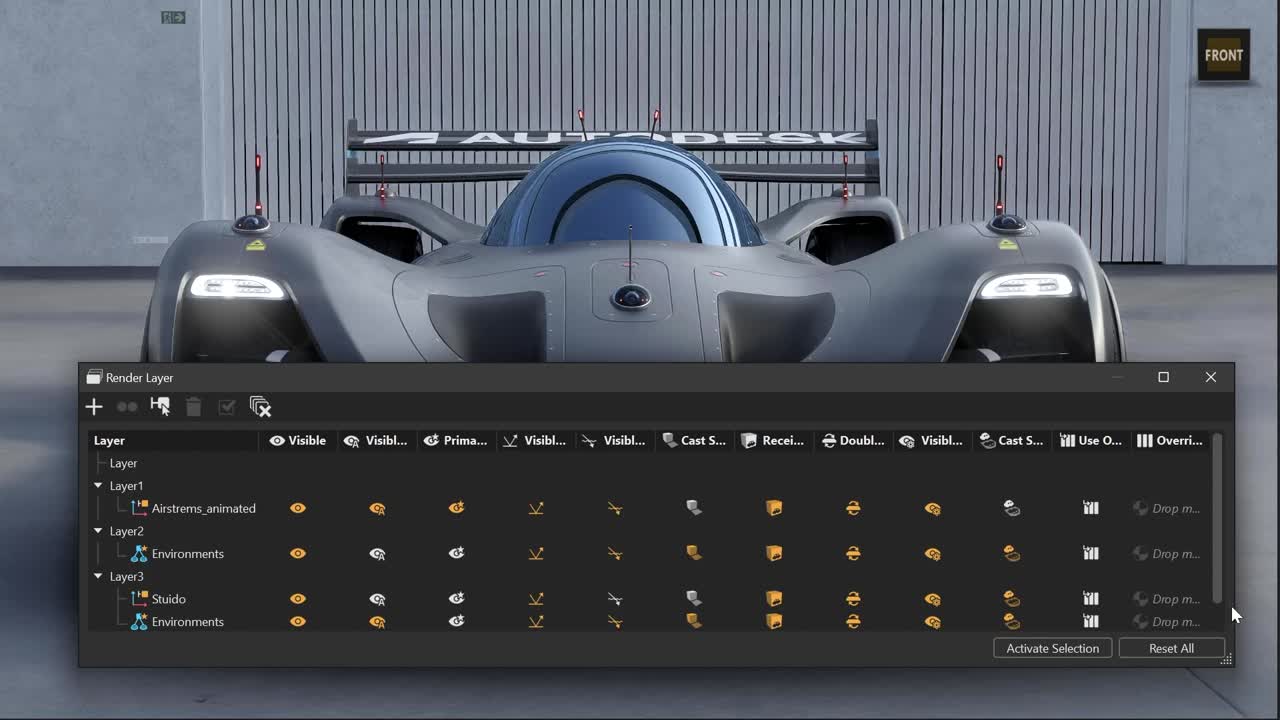This screenshot has width=1280, height=720.
Task: Collapse the Layer2 group arrow
Action: (98, 531)
